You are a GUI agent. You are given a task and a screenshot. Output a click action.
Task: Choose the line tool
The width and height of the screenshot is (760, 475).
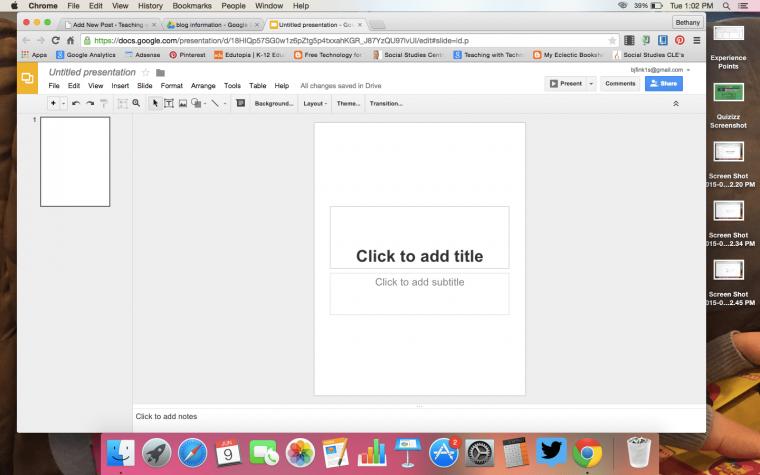pos(215,103)
